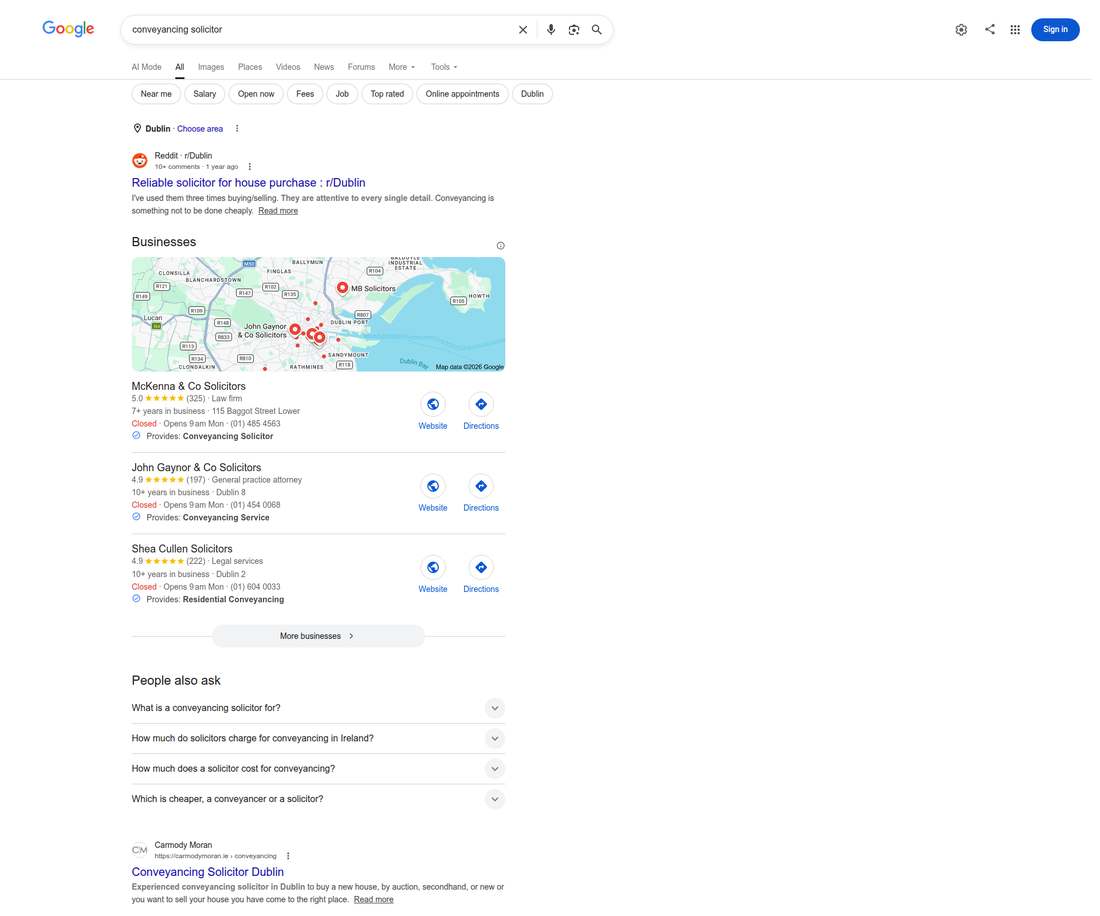
Task: Apply the Open now filter chip
Action: [256, 94]
